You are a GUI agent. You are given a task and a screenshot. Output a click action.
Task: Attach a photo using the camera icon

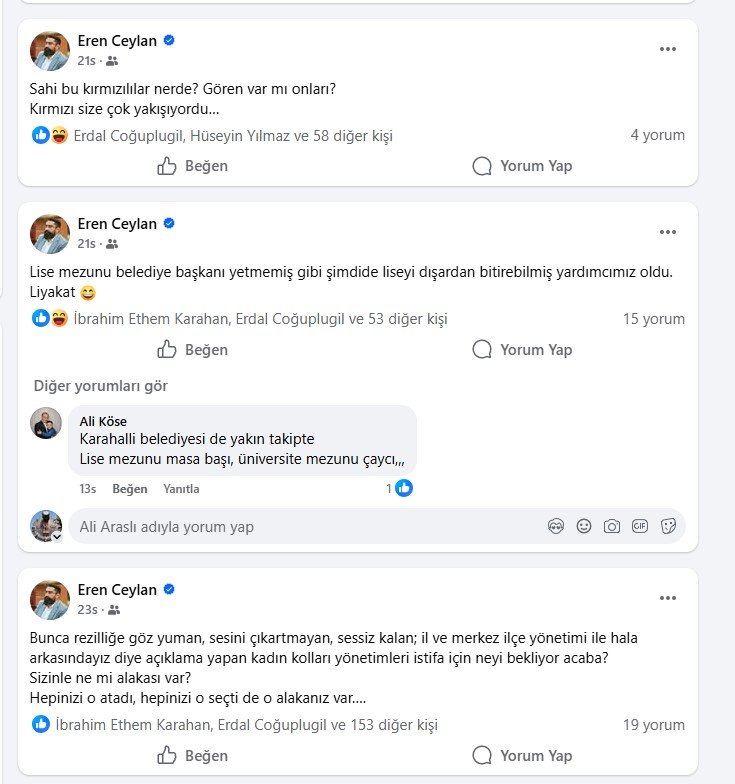pyautogui.click(x=612, y=527)
